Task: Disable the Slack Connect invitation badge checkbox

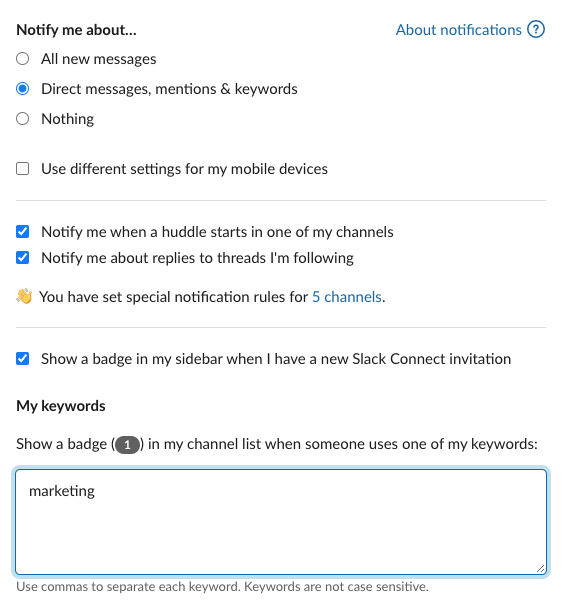Action: (x=22, y=359)
